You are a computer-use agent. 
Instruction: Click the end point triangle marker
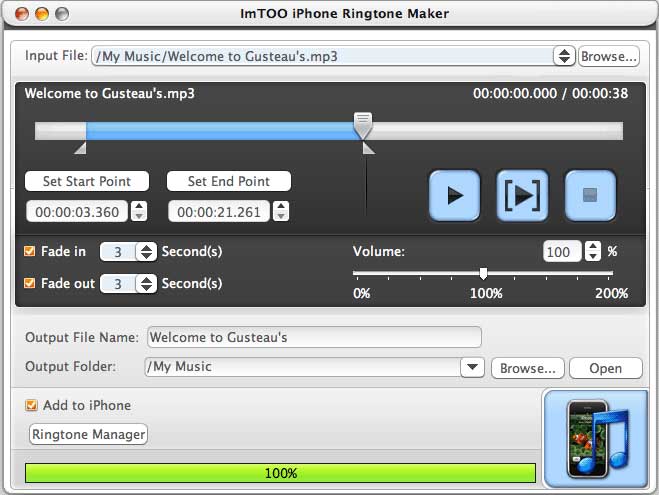(x=369, y=149)
